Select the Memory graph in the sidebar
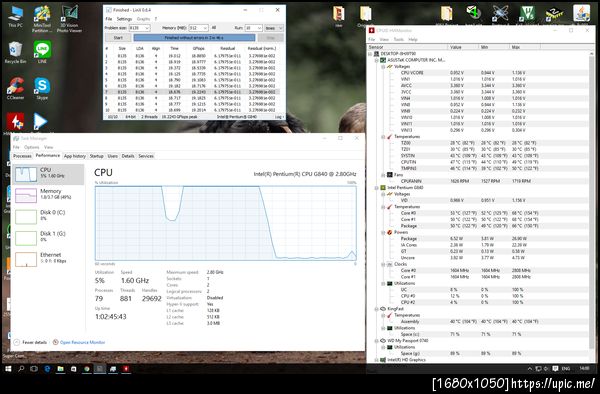This screenshot has width=600, height=394. (x=48, y=195)
